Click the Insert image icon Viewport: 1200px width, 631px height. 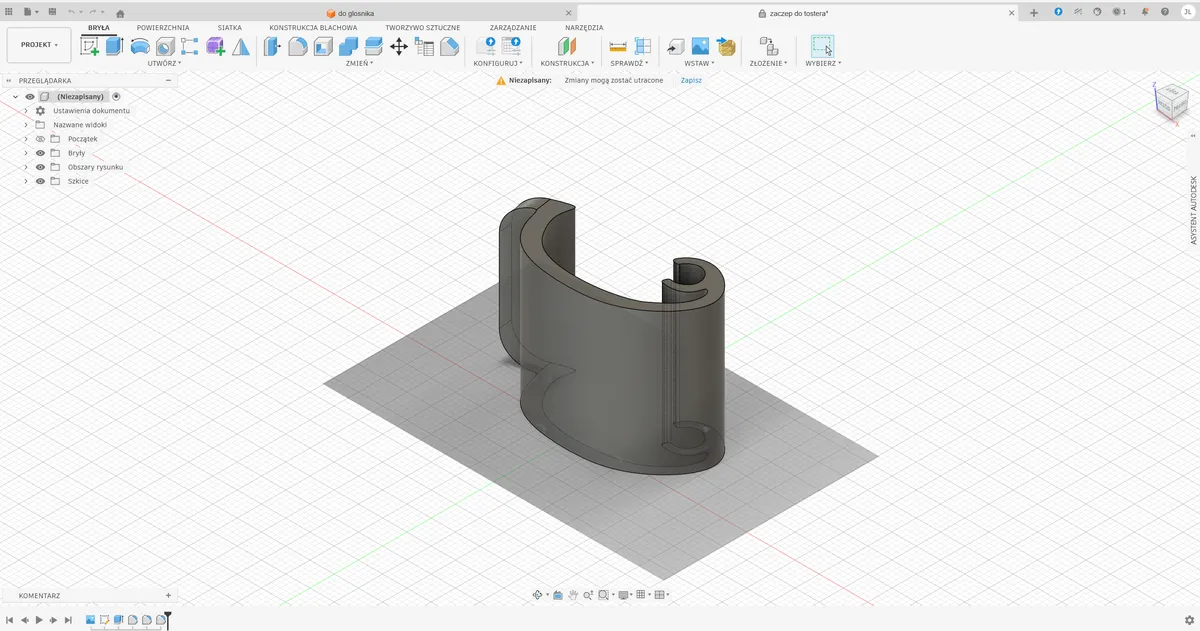[x=700, y=46]
